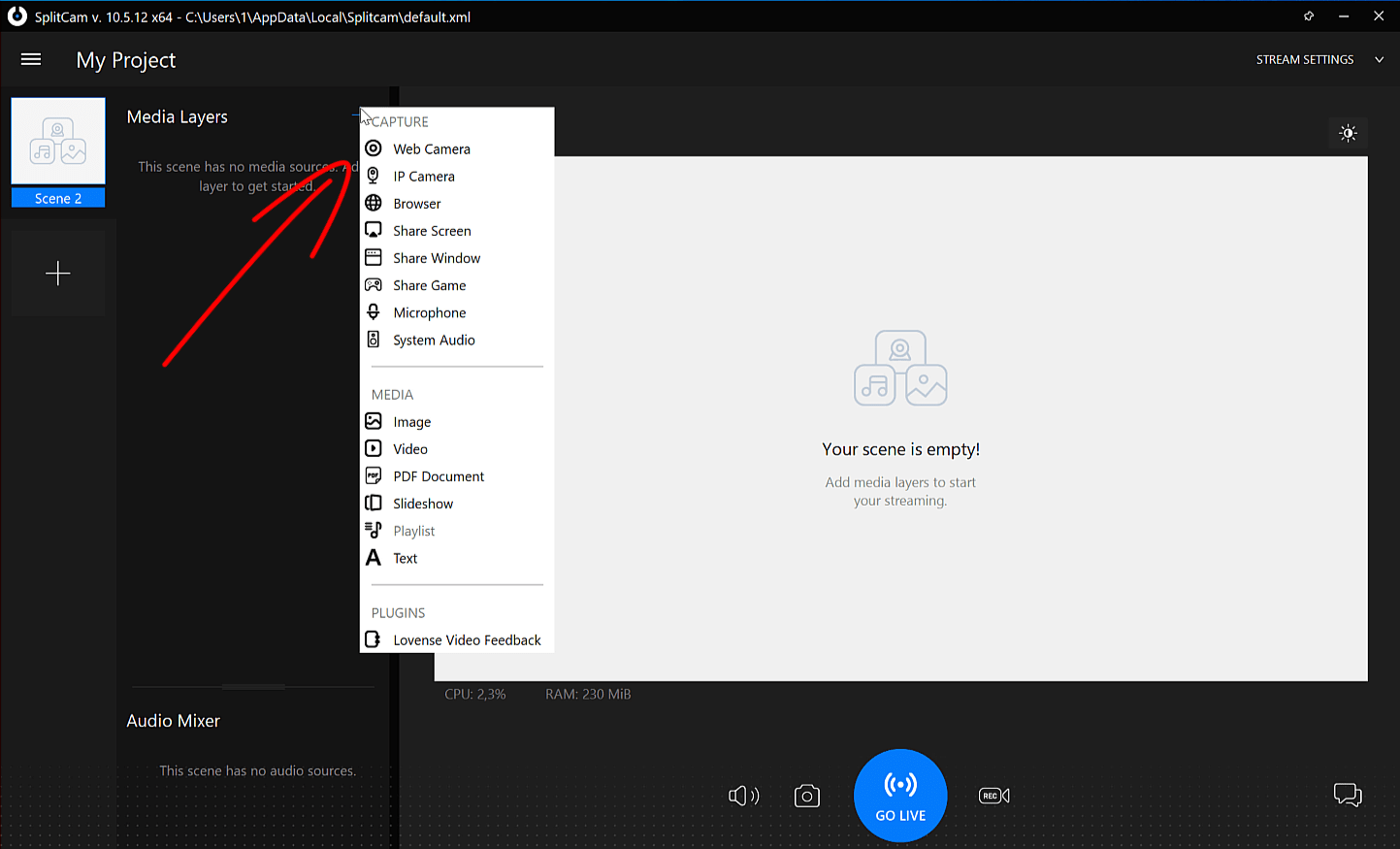Mute audio with the speaker toggle
The height and width of the screenshot is (849, 1400).
(743, 795)
